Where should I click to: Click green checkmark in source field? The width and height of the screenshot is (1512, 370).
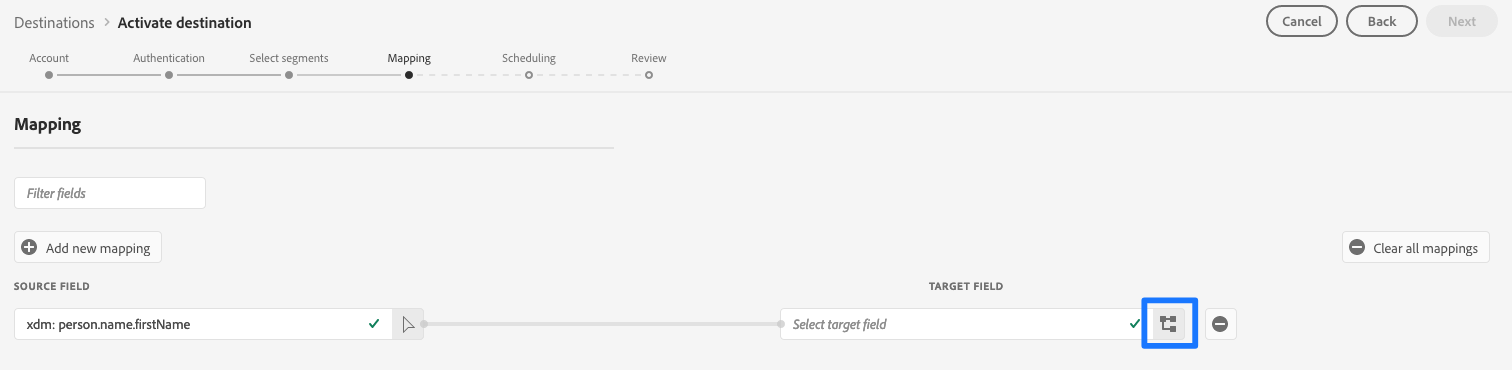click(x=374, y=324)
